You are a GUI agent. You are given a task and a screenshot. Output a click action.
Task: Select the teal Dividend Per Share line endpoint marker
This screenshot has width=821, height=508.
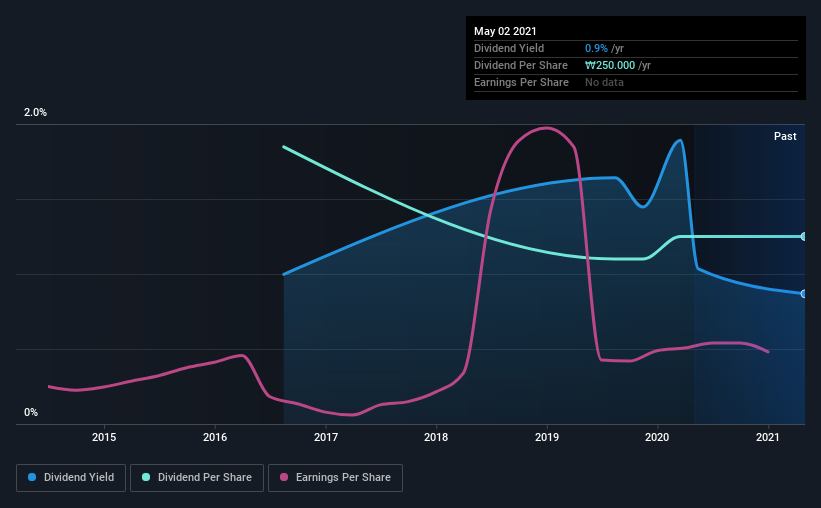tap(803, 237)
